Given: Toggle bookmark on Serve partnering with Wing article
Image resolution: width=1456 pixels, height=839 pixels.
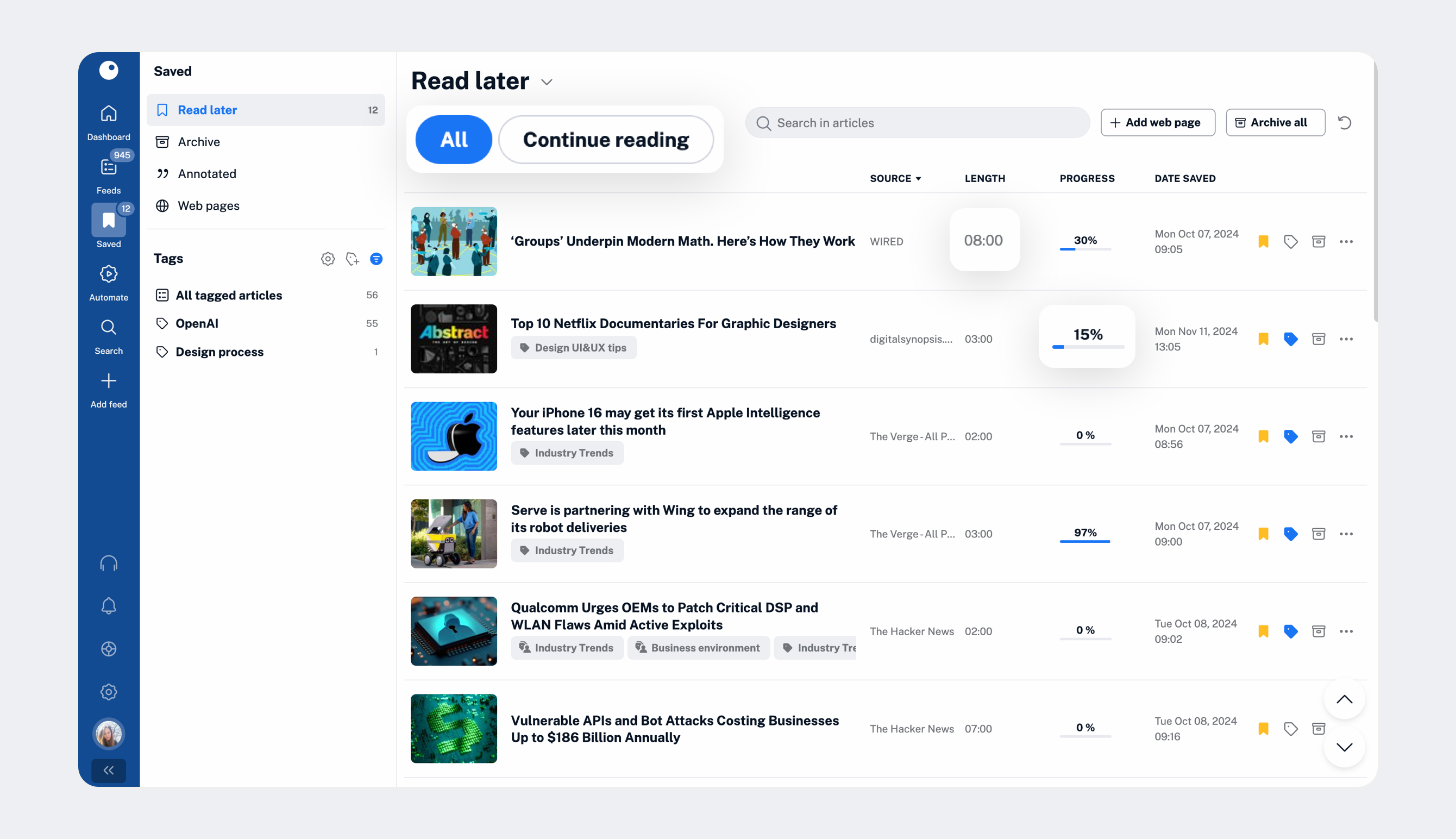Looking at the screenshot, I should [1263, 534].
